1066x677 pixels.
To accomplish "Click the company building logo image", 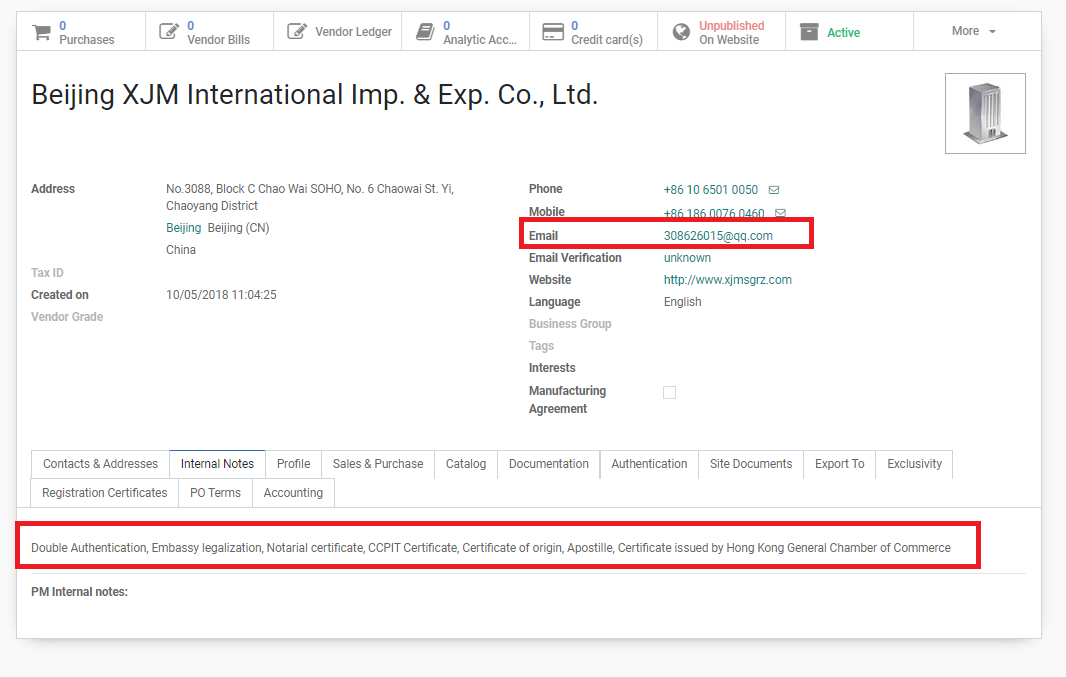I will pyautogui.click(x=985, y=114).
